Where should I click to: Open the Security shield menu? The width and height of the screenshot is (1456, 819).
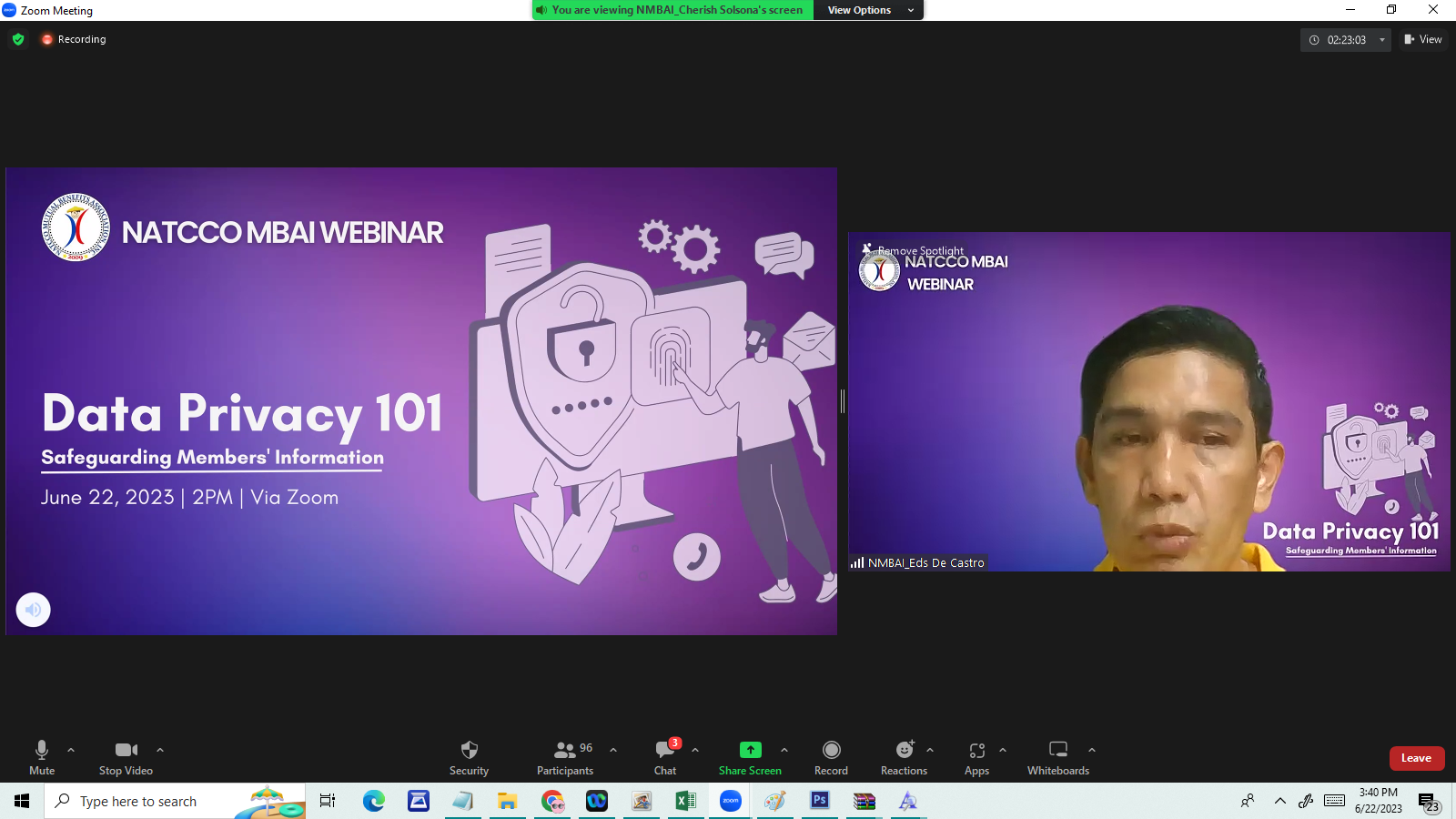coord(469,758)
